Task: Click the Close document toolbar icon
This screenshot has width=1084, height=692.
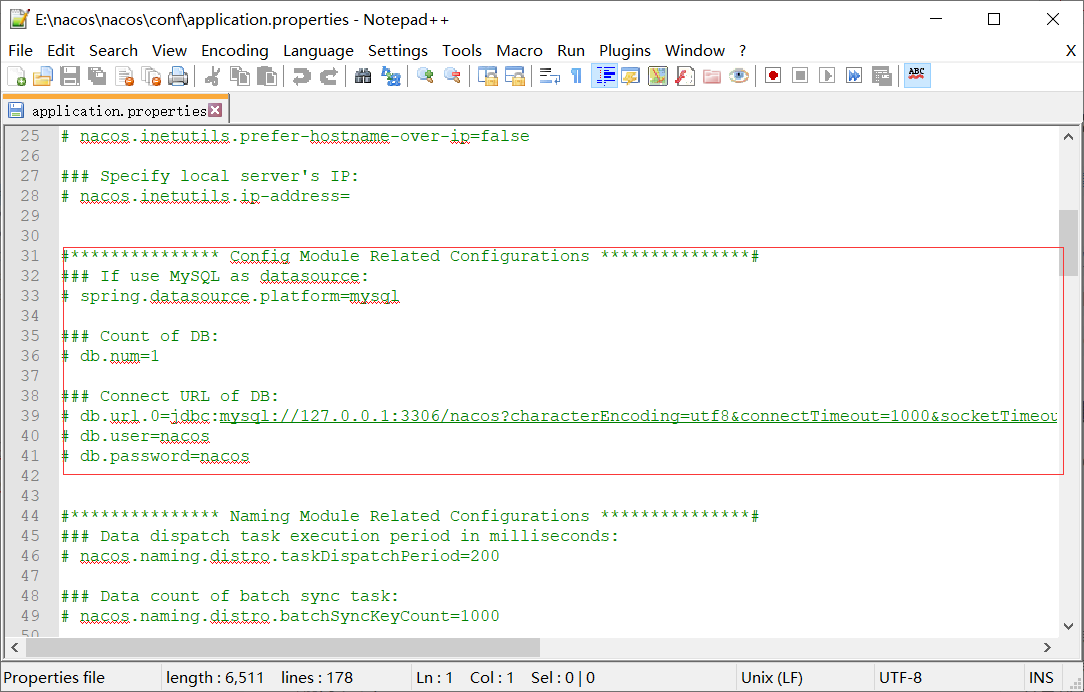Action: click(124, 76)
